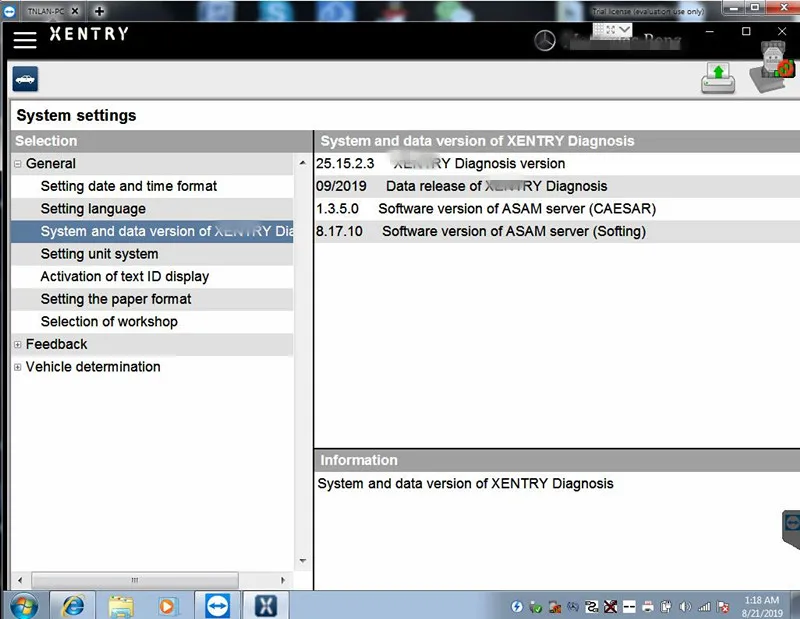Click the selection list scroll-down arrow

303,561
